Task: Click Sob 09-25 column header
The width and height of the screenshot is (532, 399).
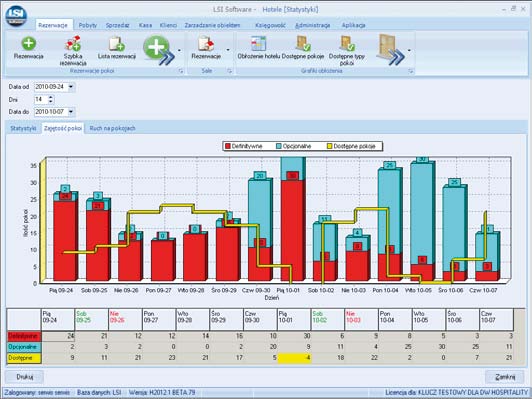Action: [92, 320]
